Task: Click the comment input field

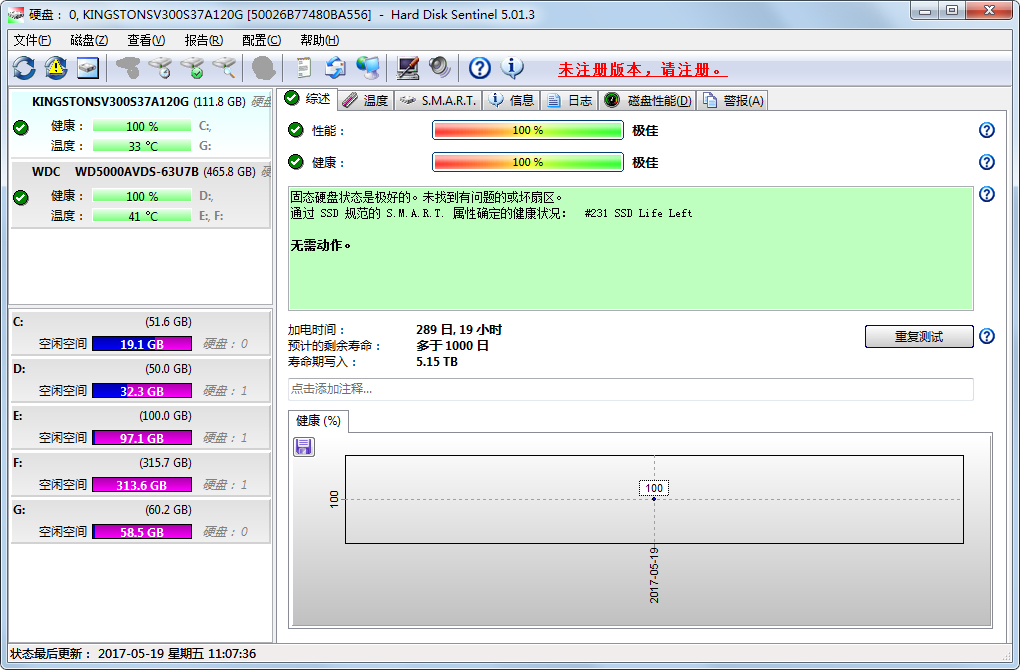Action: [630, 389]
